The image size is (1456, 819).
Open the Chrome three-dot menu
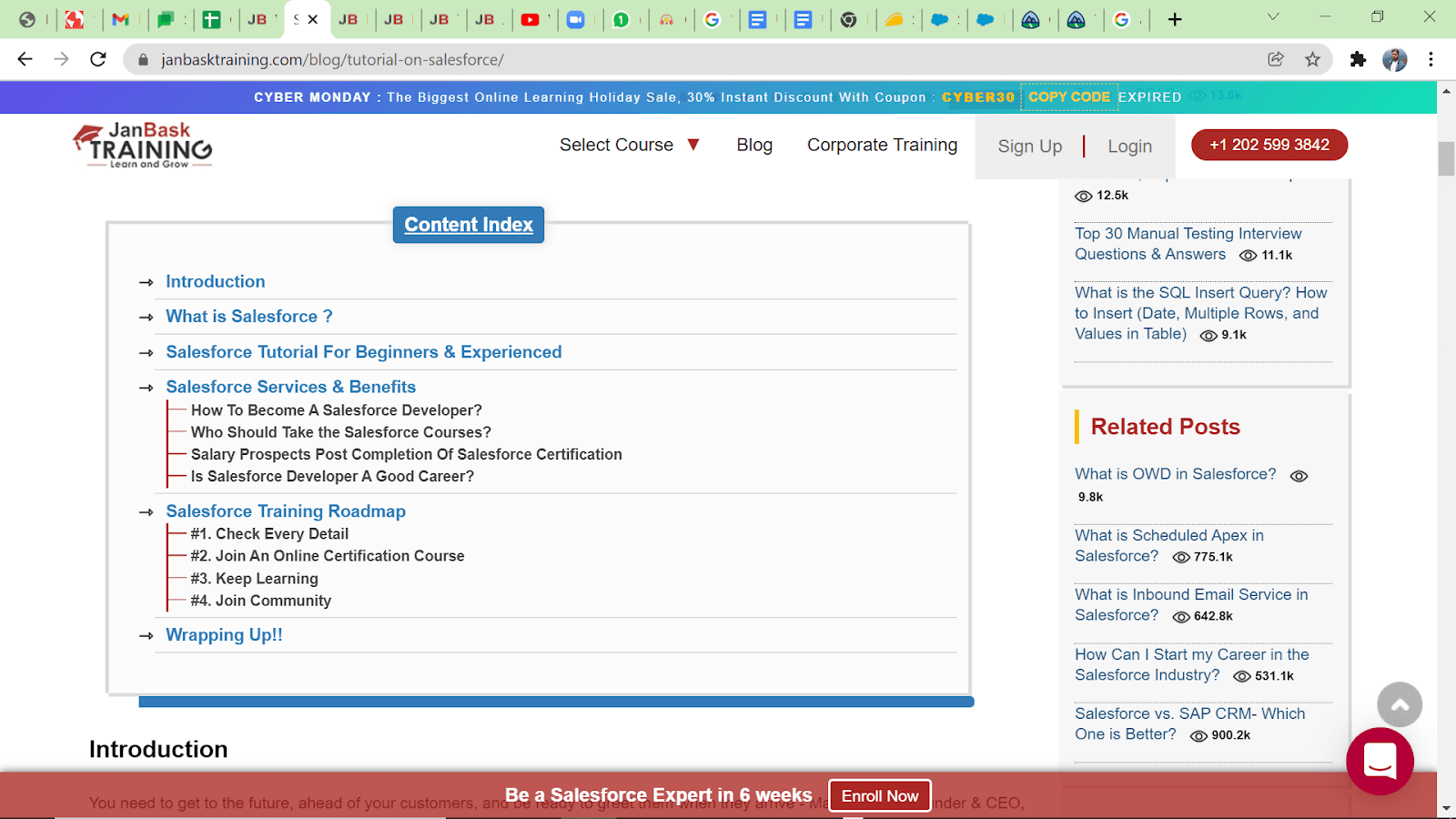pyautogui.click(x=1431, y=59)
